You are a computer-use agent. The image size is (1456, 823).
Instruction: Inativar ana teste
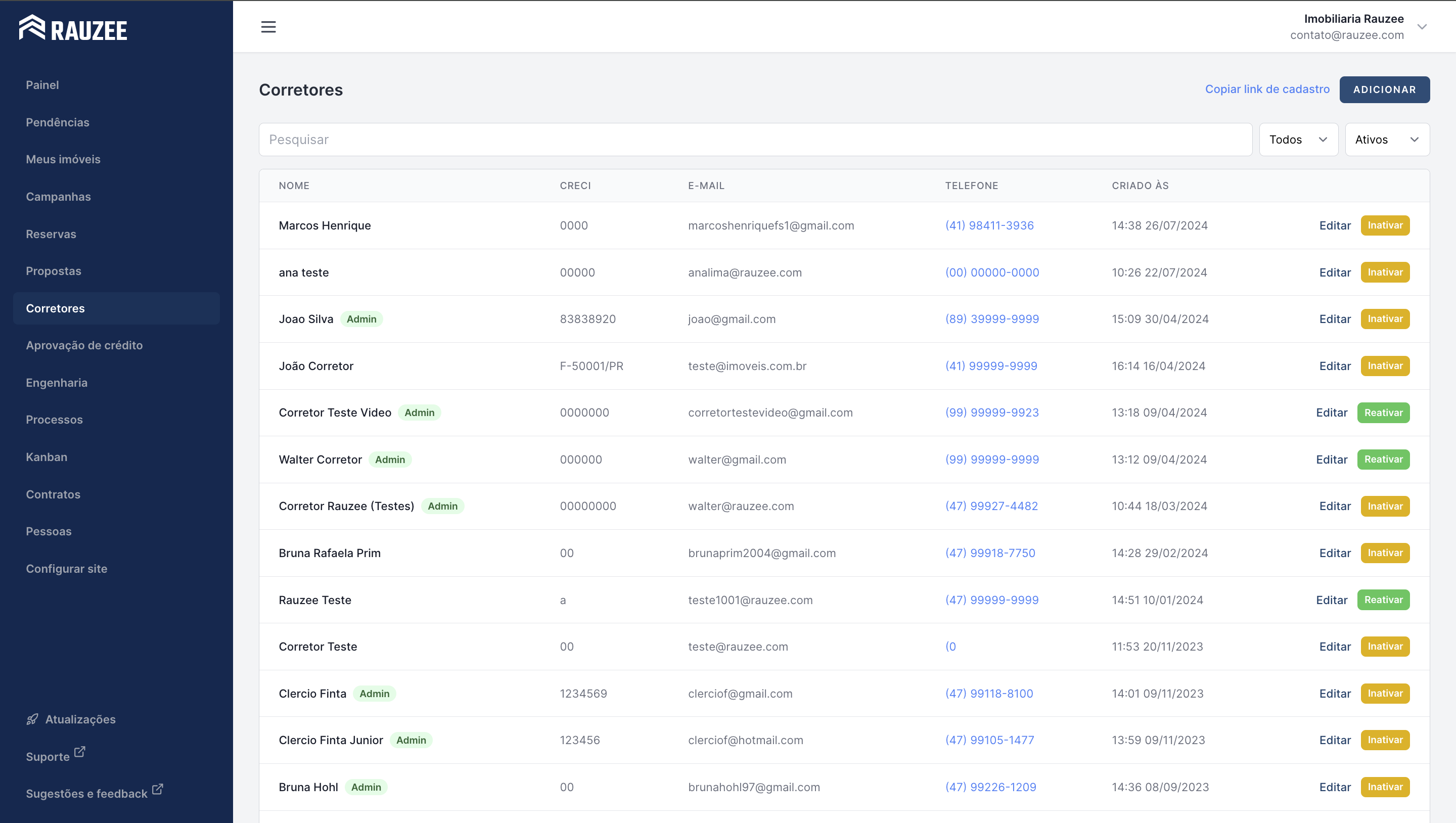coord(1385,272)
